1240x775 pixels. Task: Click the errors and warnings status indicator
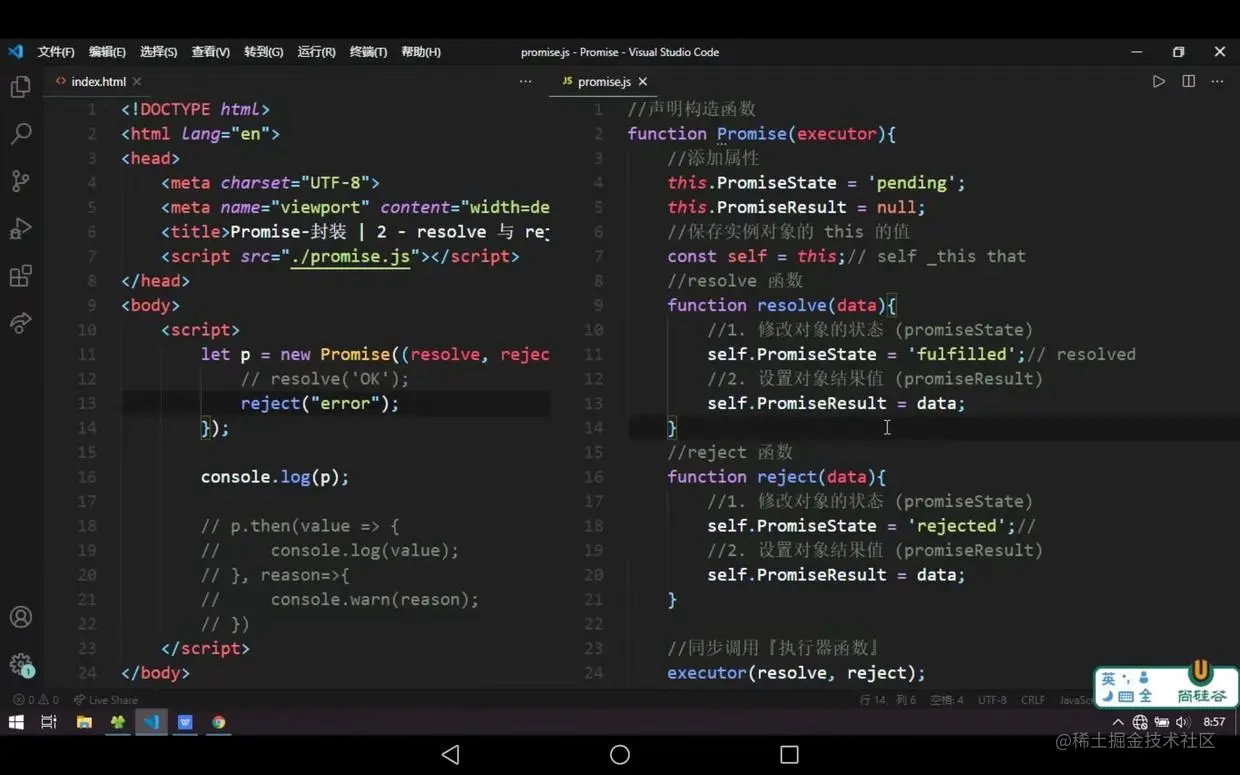click(37, 700)
